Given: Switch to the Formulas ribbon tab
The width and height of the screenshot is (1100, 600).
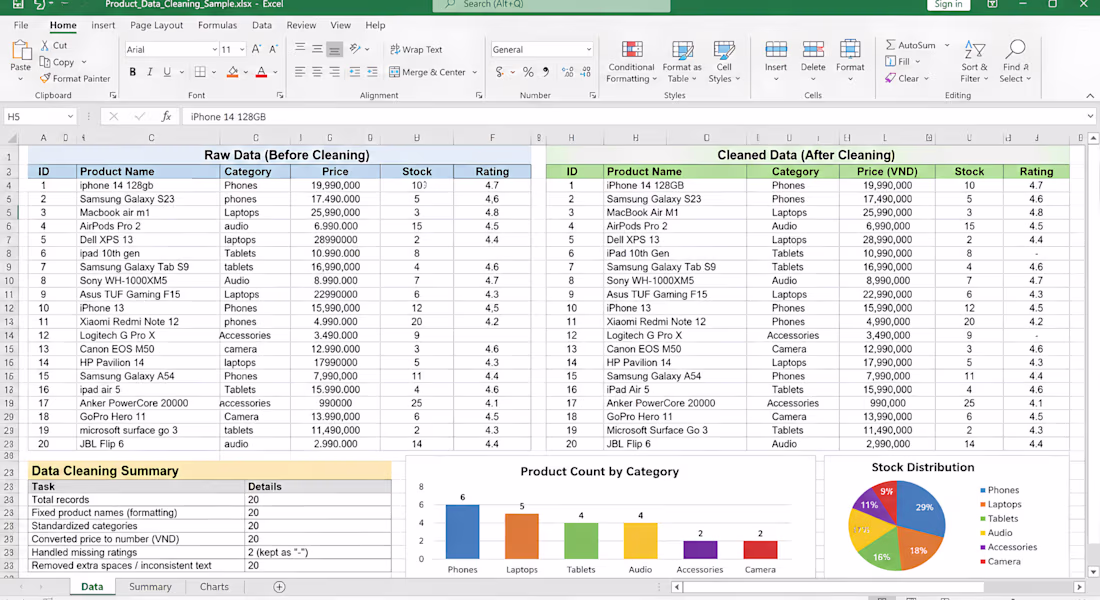Looking at the screenshot, I should [217, 25].
